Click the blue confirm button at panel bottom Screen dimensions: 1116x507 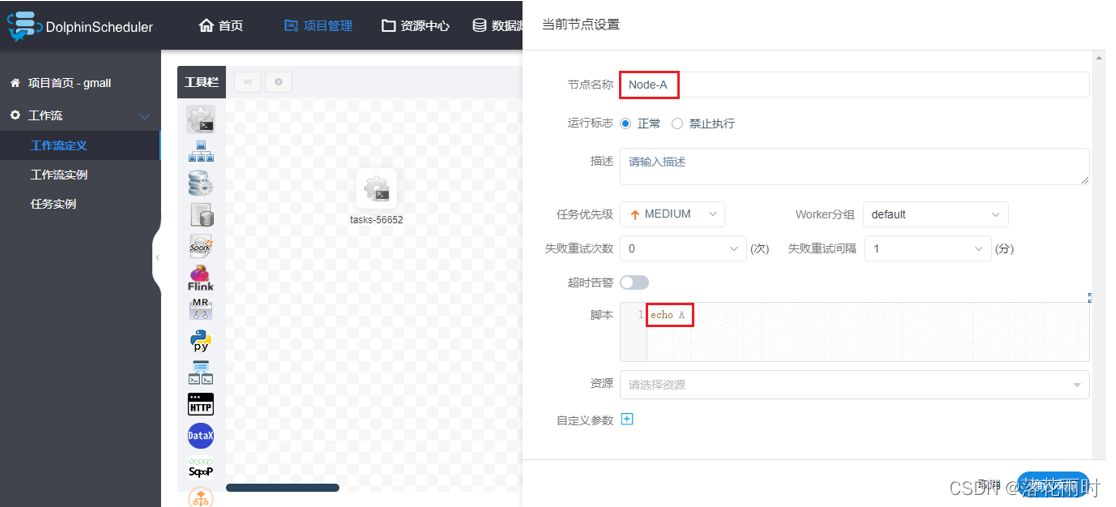pyautogui.click(x=1053, y=485)
